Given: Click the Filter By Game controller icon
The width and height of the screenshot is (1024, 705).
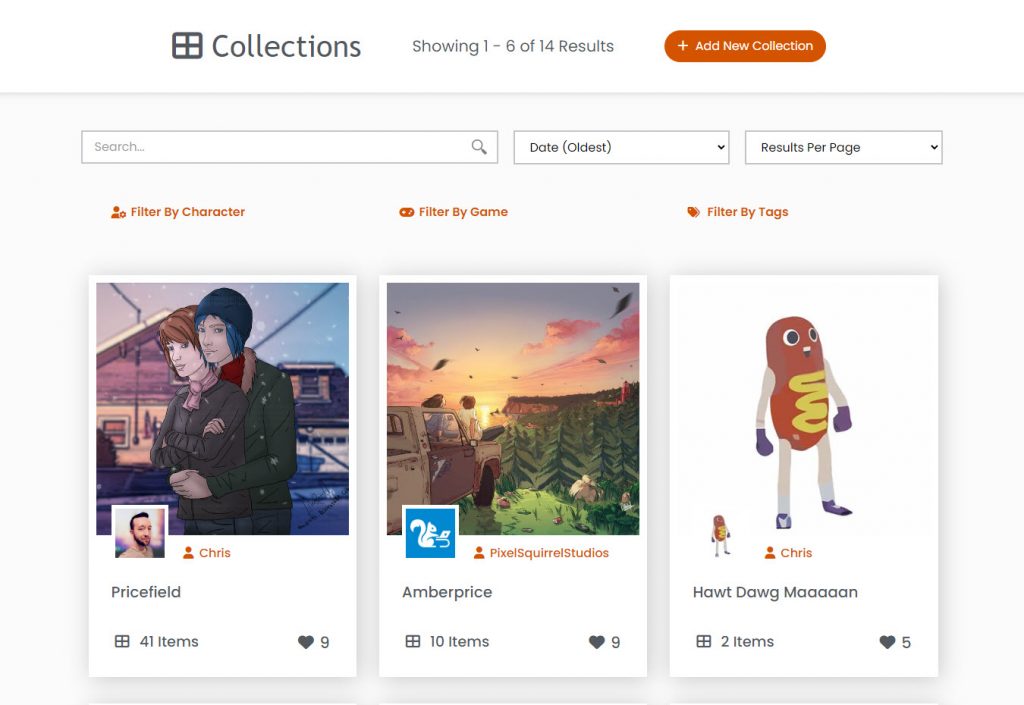Looking at the screenshot, I should pos(406,211).
